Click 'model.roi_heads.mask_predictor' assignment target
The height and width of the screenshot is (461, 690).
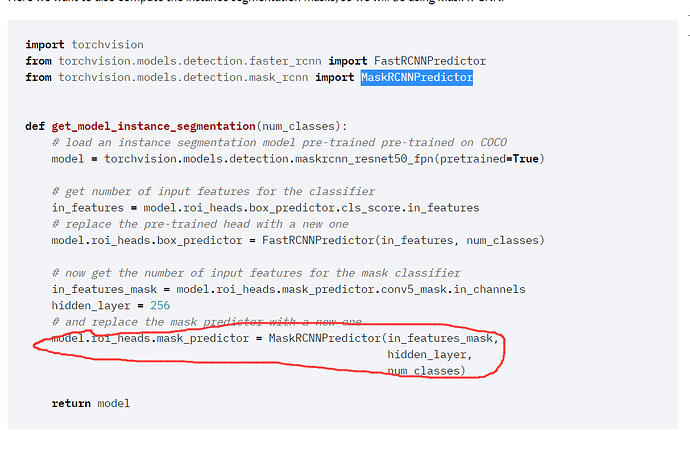click(150, 338)
